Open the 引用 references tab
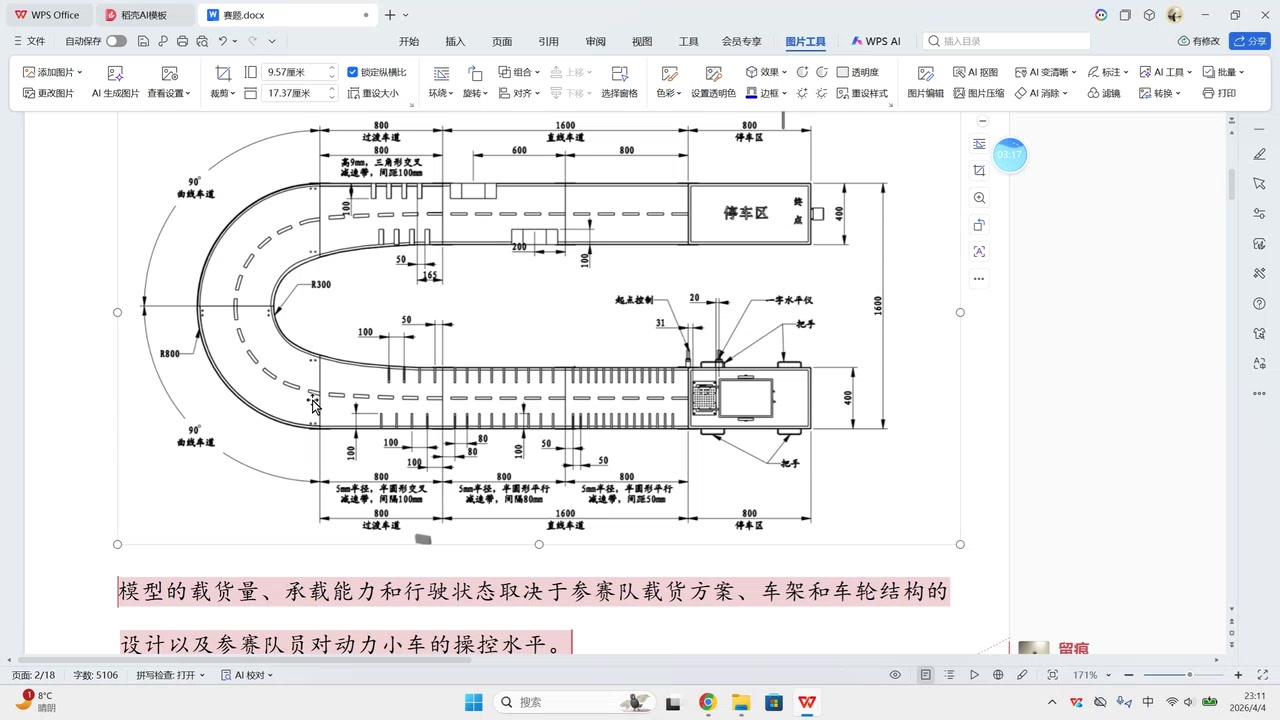The image size is (1280, 720). 548,41
